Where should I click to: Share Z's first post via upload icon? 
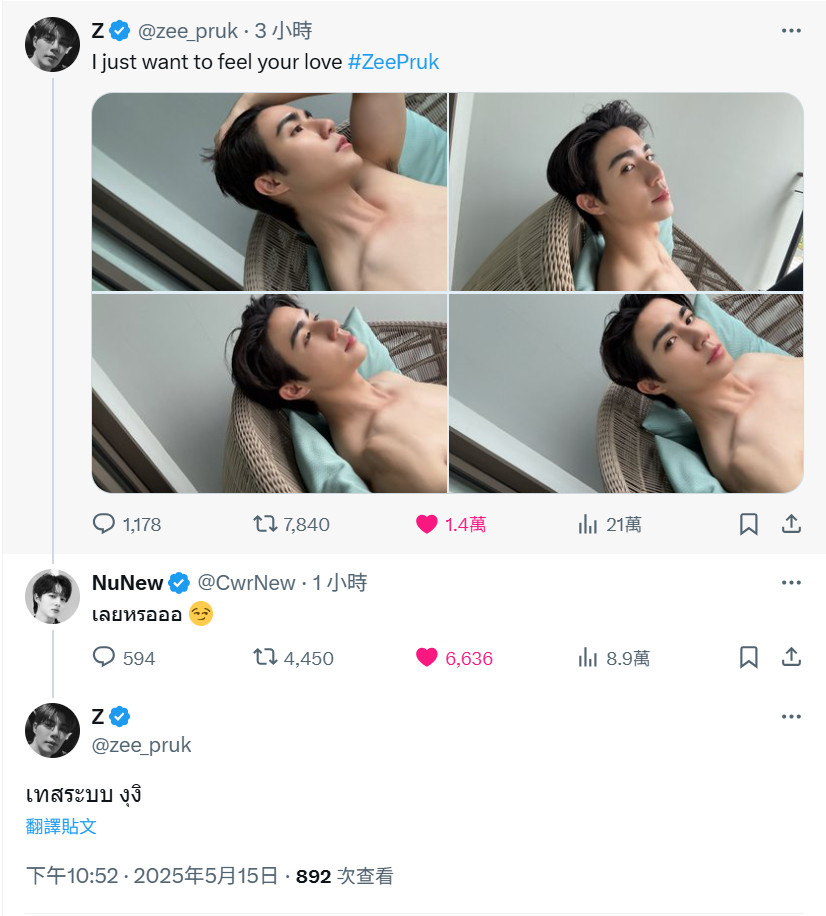(792, 523)
